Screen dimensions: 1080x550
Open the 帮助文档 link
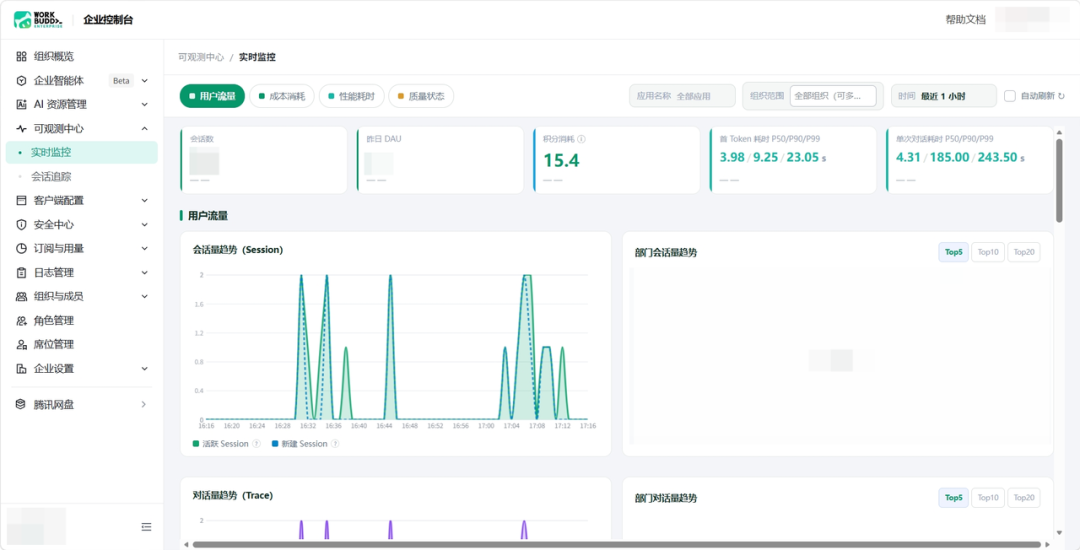966,20
